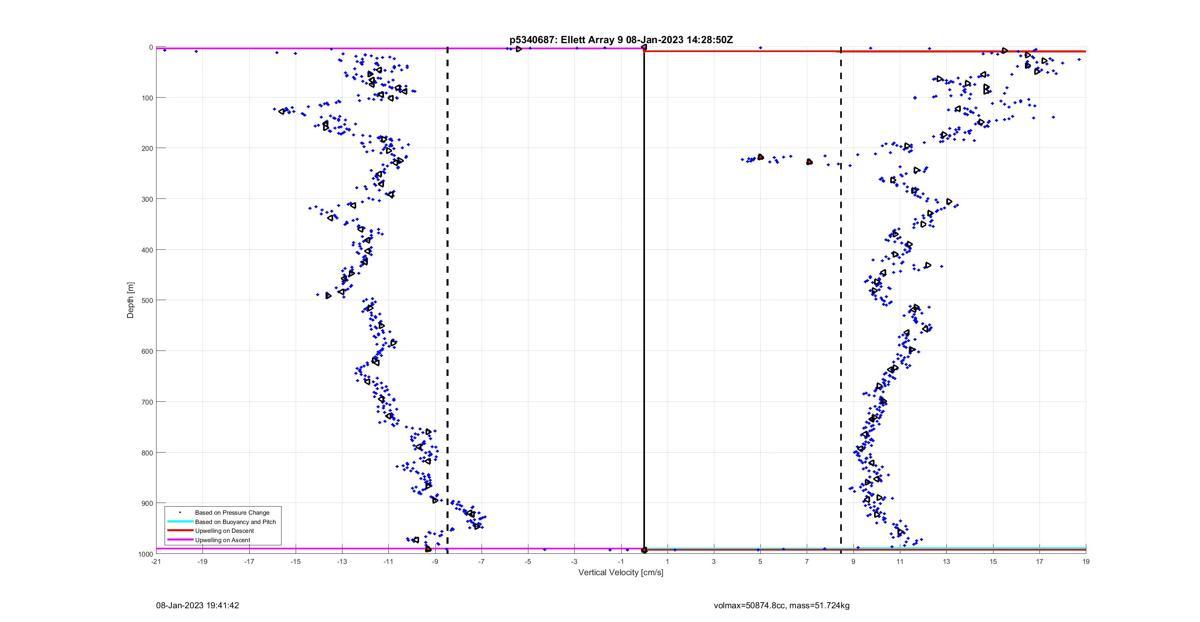Screen dimensions: 1200x622
Task: Click y-axis depth tick label '600'
Action: 146,351
